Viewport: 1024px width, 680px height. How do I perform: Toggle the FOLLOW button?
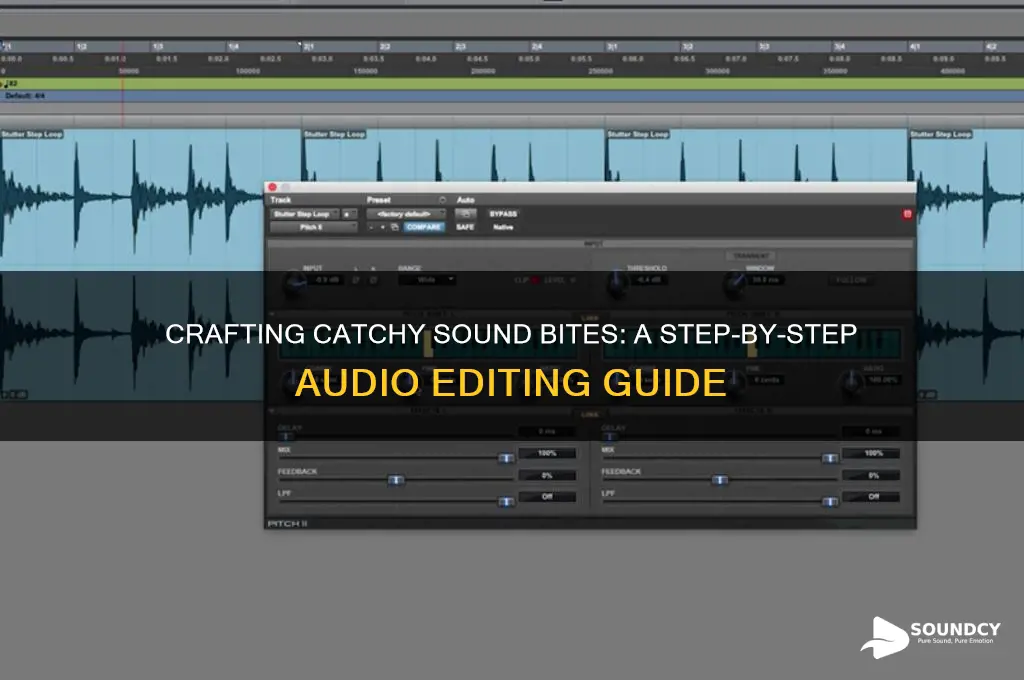(851, 280)
